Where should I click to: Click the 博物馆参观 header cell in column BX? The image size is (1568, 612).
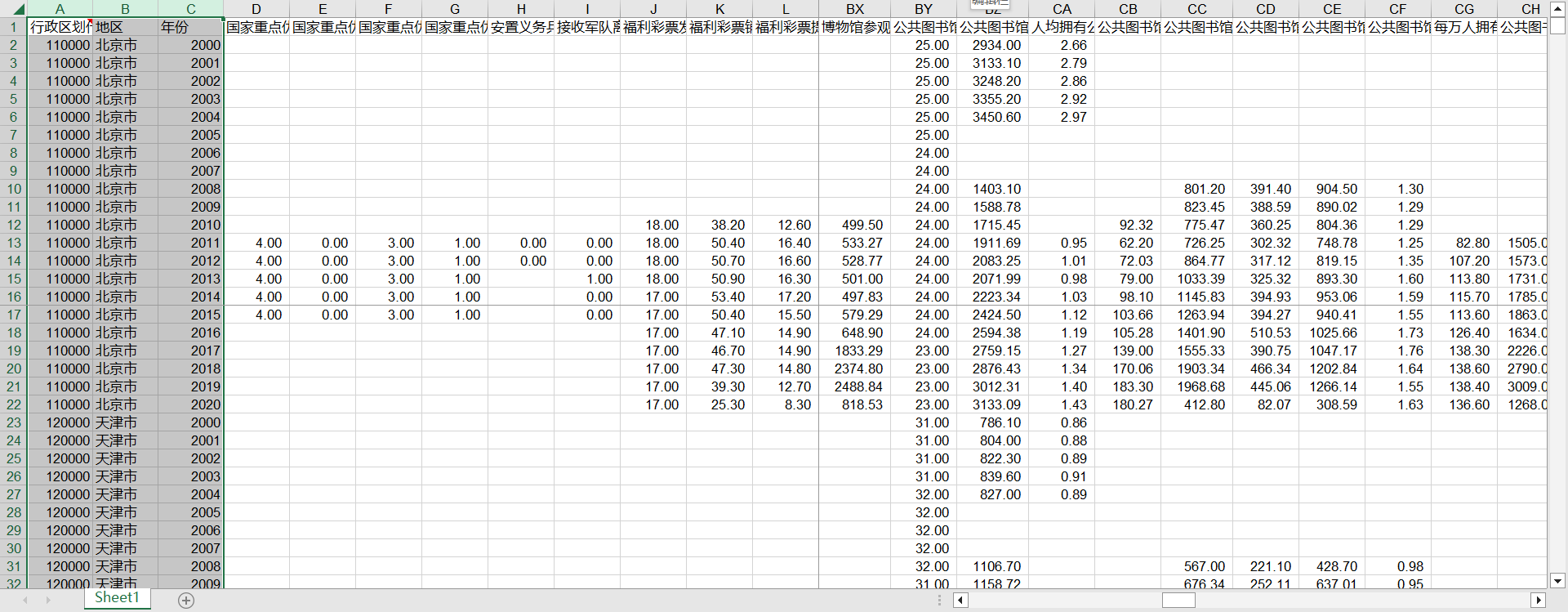(855, 27)
